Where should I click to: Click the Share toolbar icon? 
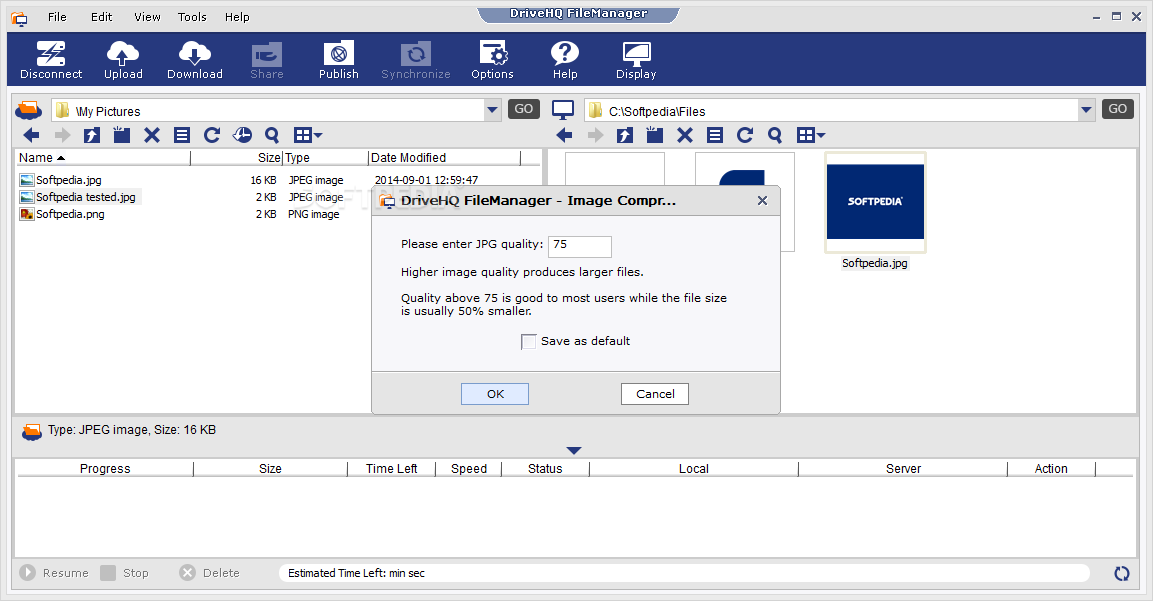[x=266, y=60]
